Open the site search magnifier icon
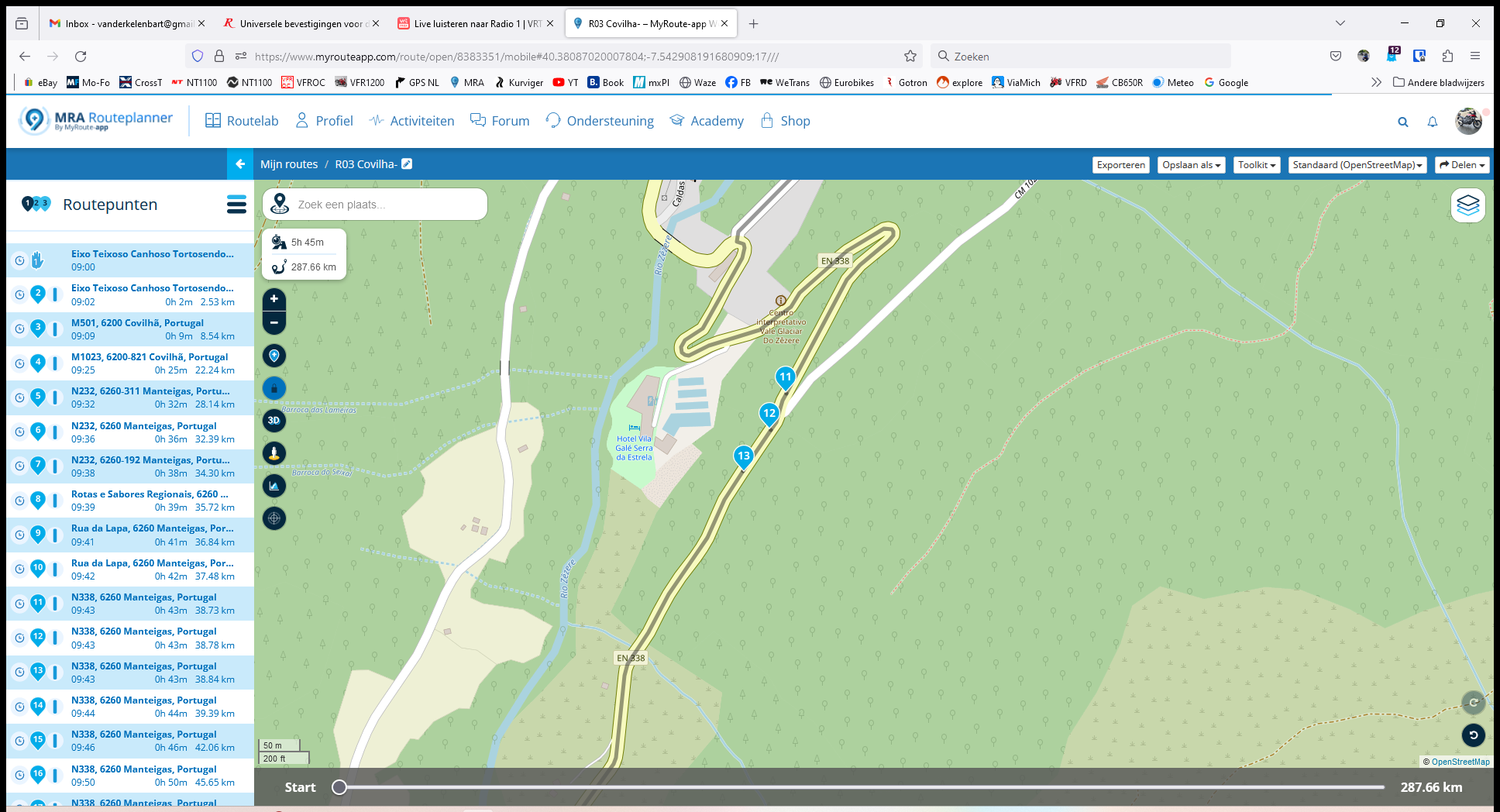1500x812 pixels. click(1402, 122)
